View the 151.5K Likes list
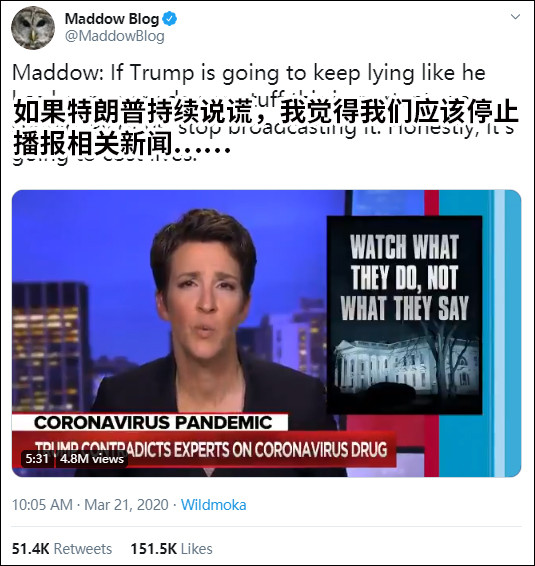Image resolution: width=535 pixels, height=566 pixels. (x=171, y=549)
